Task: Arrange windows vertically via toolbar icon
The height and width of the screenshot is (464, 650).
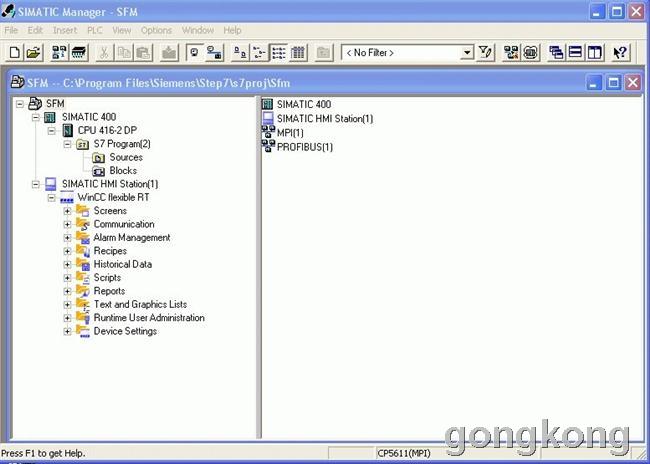Action: coord(595,53)
